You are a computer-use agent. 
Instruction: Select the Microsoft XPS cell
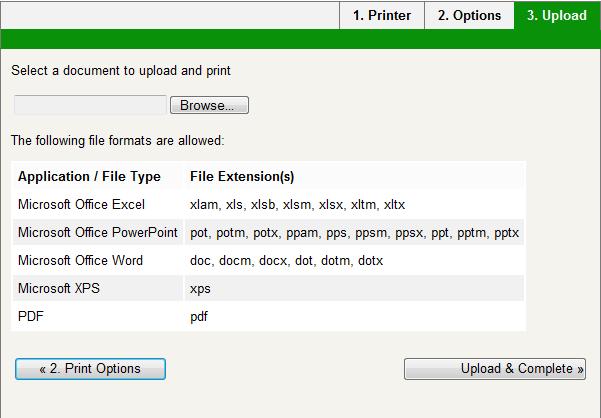pyautogui.click(x=98, y=288)
